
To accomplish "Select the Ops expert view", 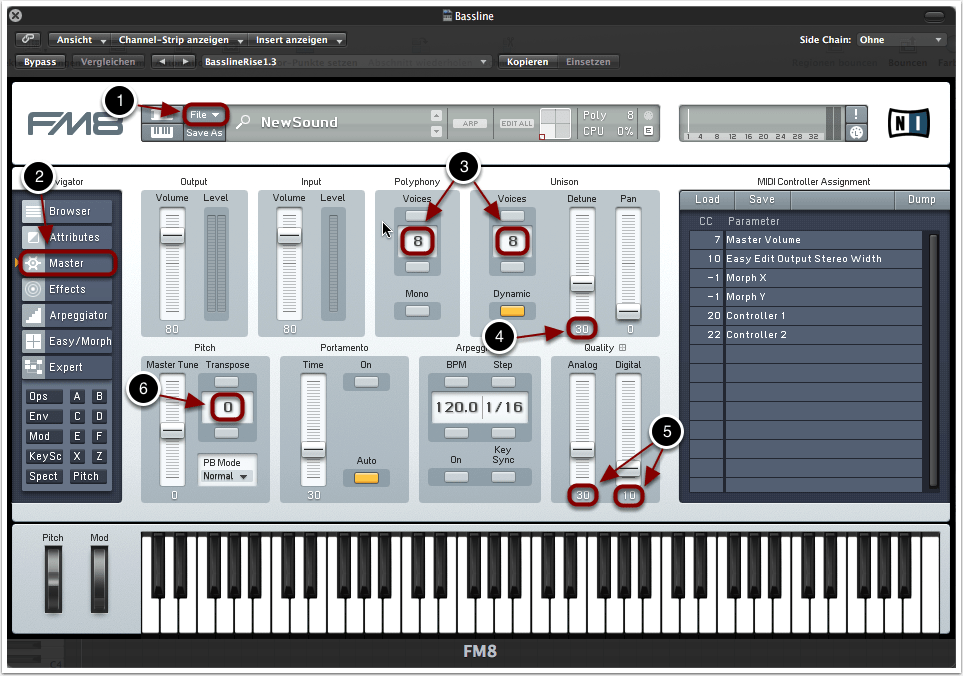I will click(43, 397).
